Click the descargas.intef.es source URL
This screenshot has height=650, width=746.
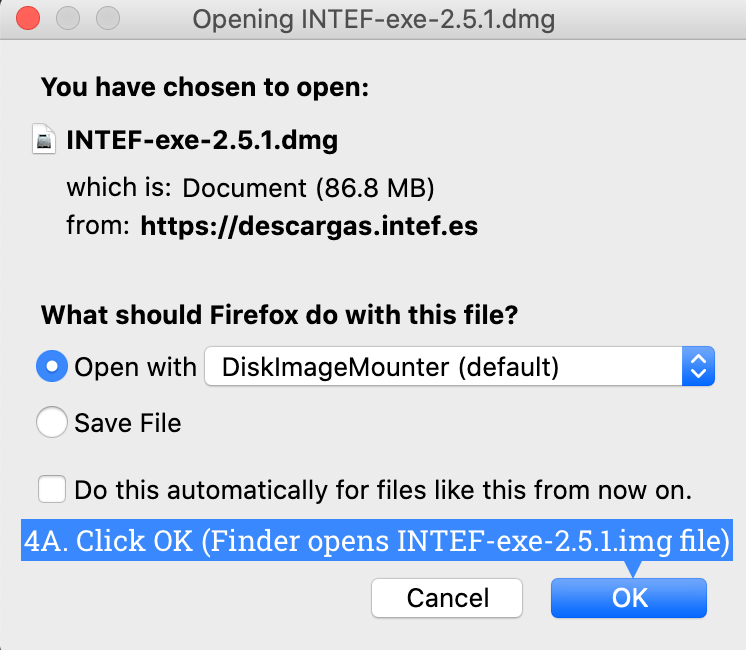click(x=309, y=226)
